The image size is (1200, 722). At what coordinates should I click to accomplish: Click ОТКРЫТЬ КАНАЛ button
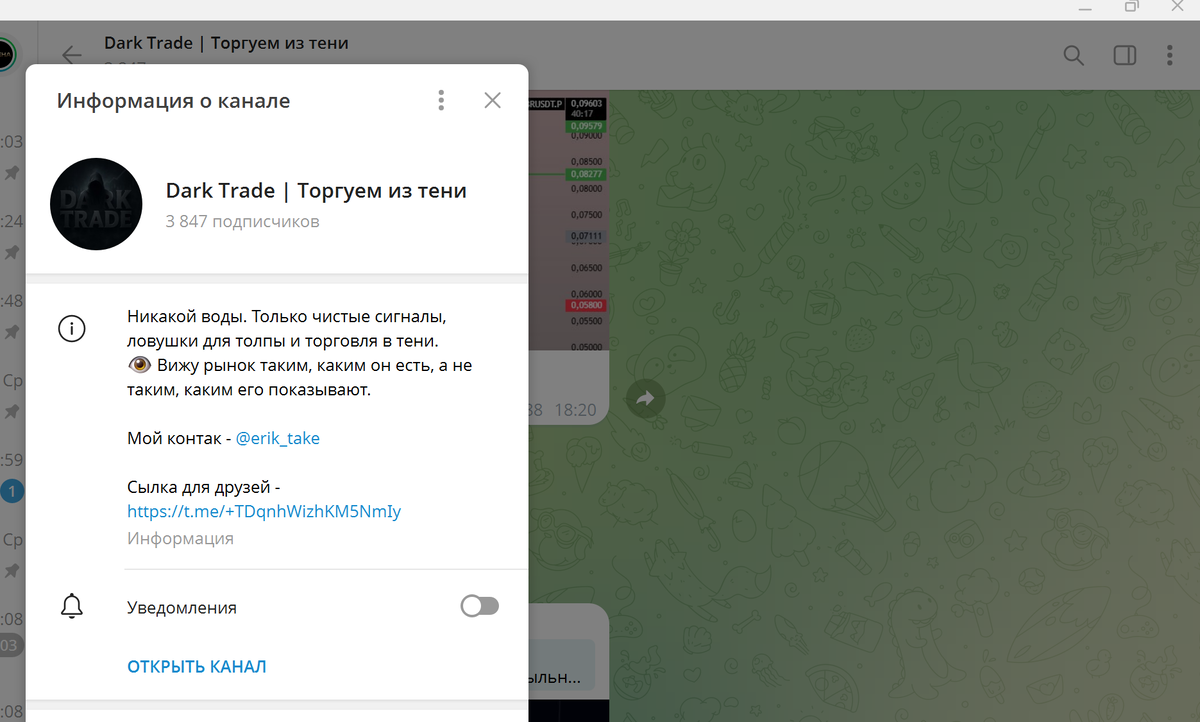197,666
